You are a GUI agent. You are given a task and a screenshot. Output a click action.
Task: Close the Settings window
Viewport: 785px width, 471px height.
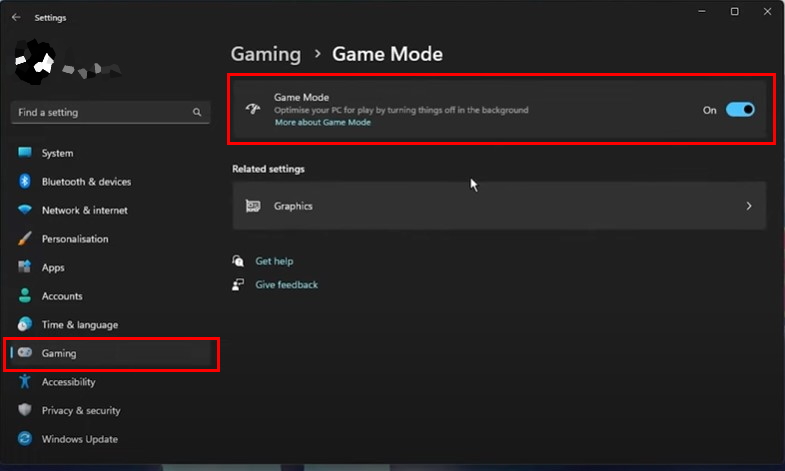pyautogui.click(x=767, y=11)
